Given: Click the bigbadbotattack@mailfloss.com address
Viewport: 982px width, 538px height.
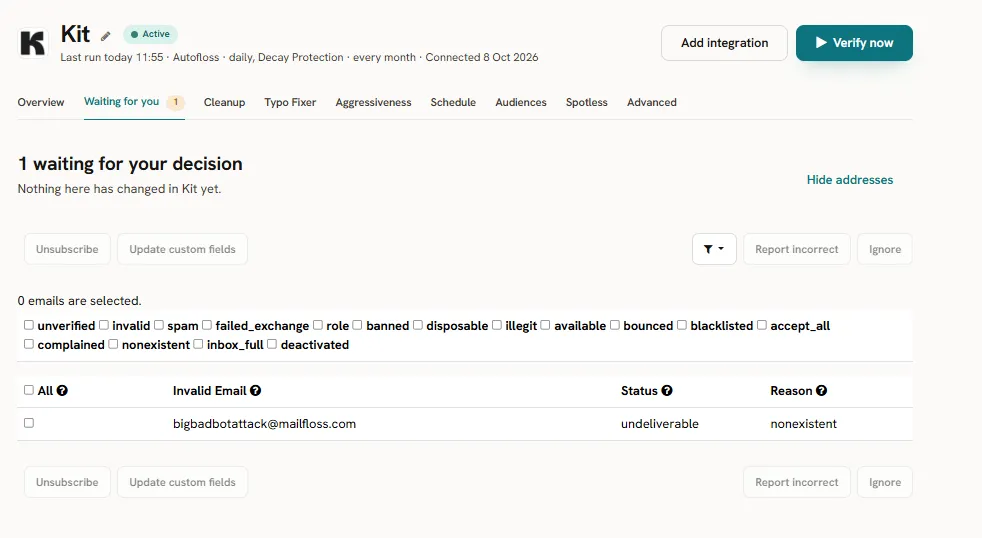Looking at the screenshot, I should (264, 424).
